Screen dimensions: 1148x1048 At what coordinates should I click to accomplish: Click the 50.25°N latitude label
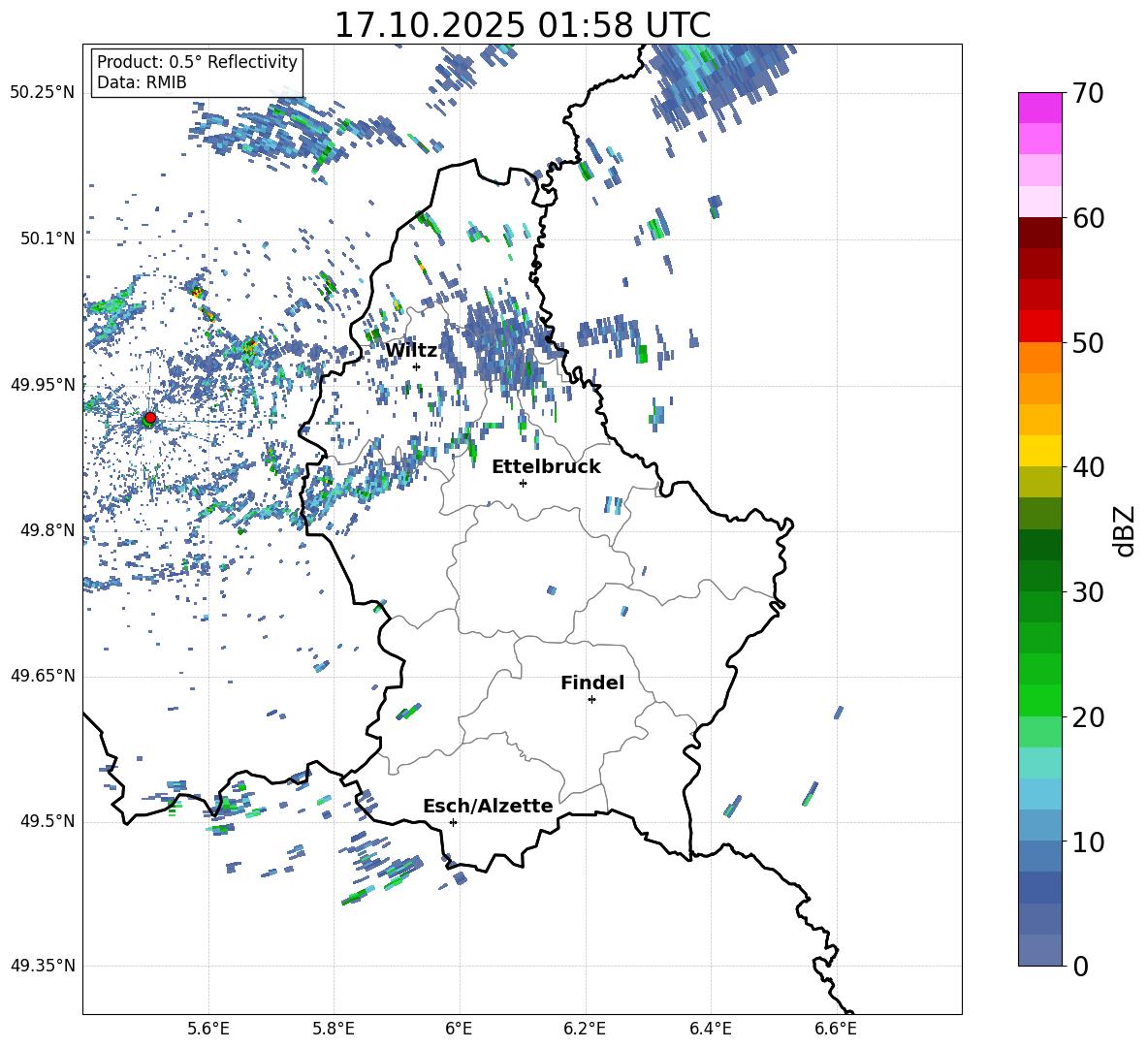pyautogui.click(x=43, y=93)
